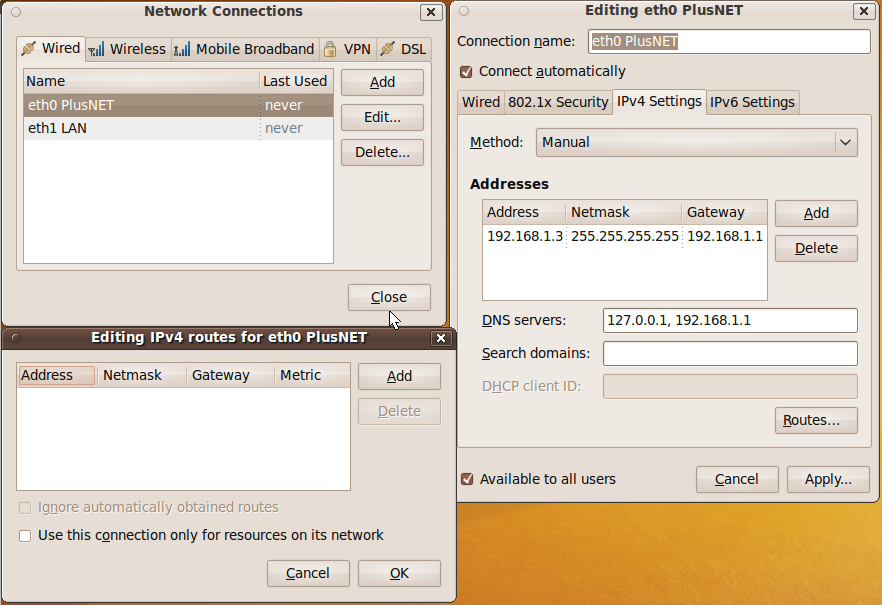Open the IPv6 Settings tab
Viewport: 882px width, 605px height.
click(x=752, y=102)
